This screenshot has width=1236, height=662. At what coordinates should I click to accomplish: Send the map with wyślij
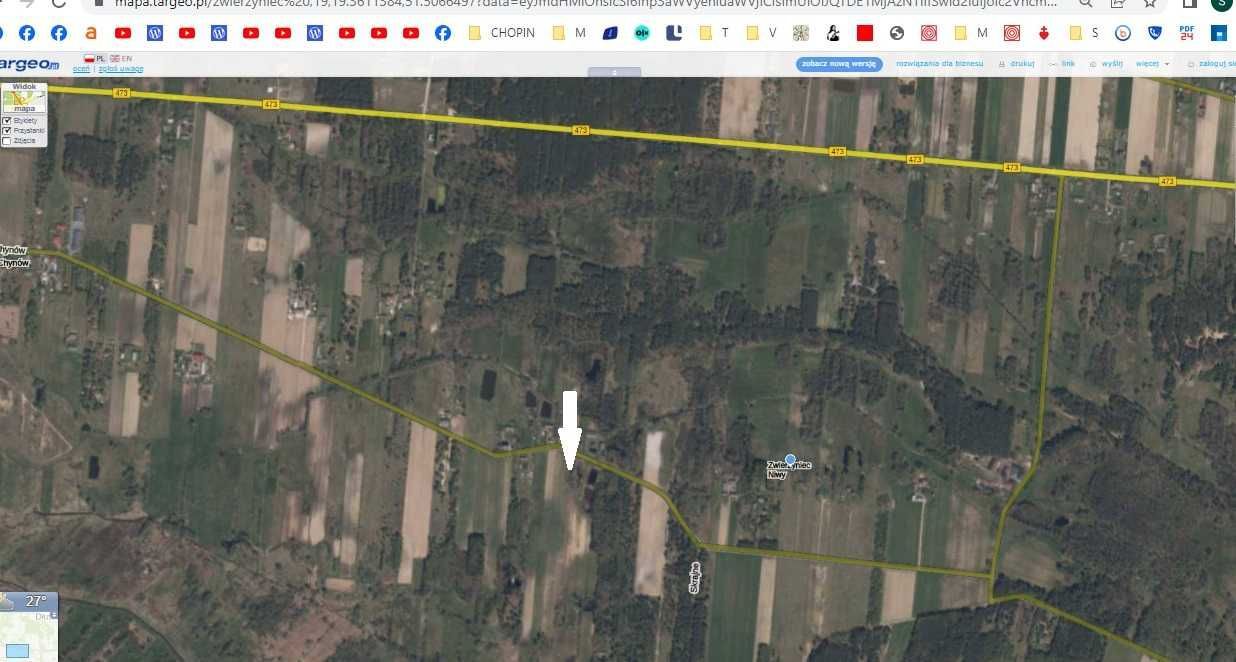1106,63
